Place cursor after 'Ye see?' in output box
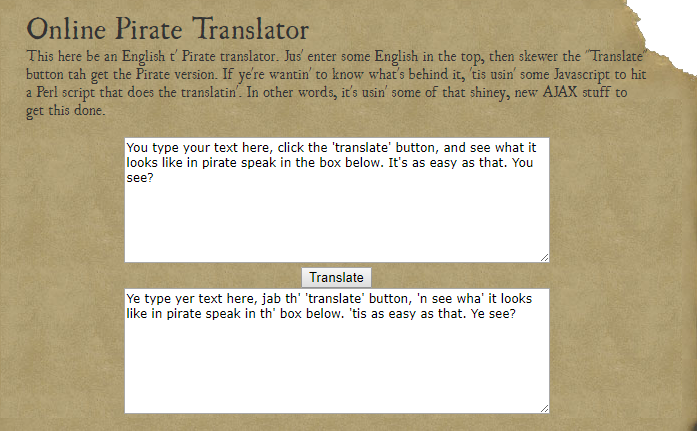The image size is (697, 431). [x=517, y=314]
